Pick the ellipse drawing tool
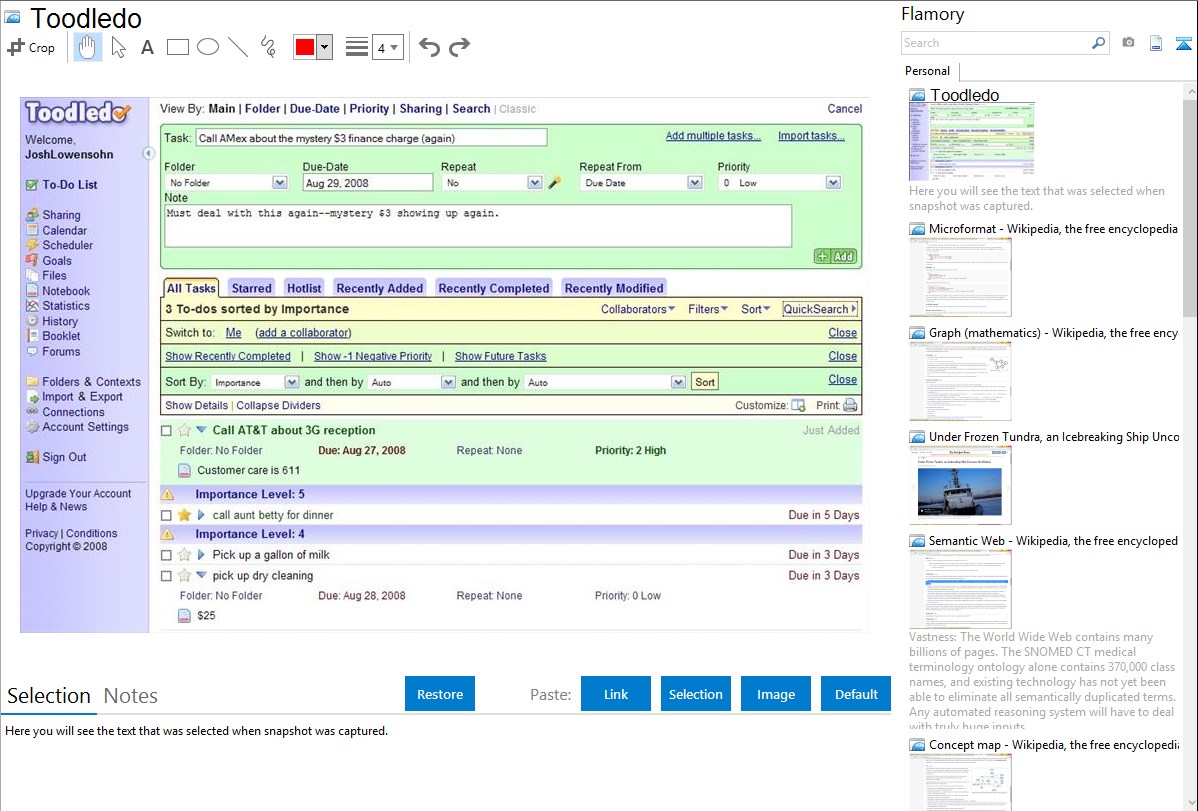This screenshot has height=811, width=1198. click(x=208, y=47)
